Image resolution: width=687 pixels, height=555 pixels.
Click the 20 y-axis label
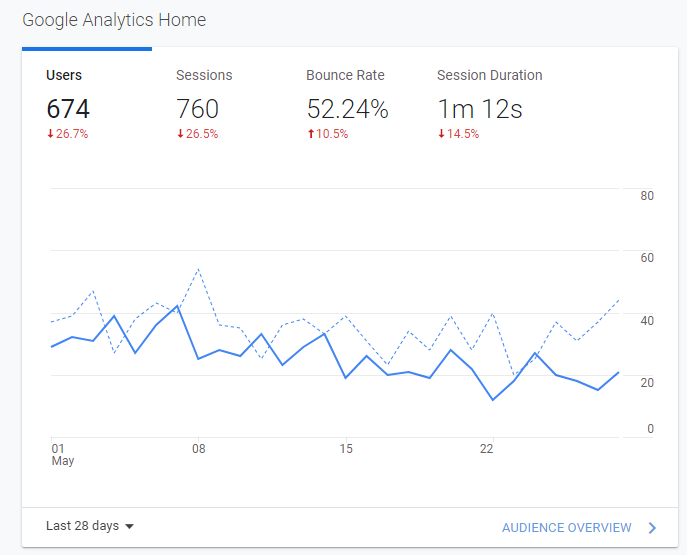point(647,382)
